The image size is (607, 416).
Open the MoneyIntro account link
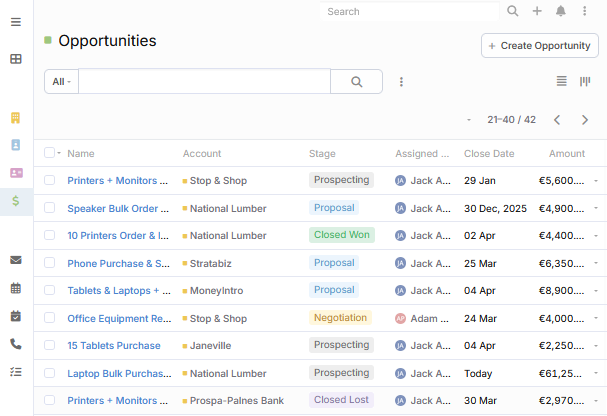[x=216, y=291]
